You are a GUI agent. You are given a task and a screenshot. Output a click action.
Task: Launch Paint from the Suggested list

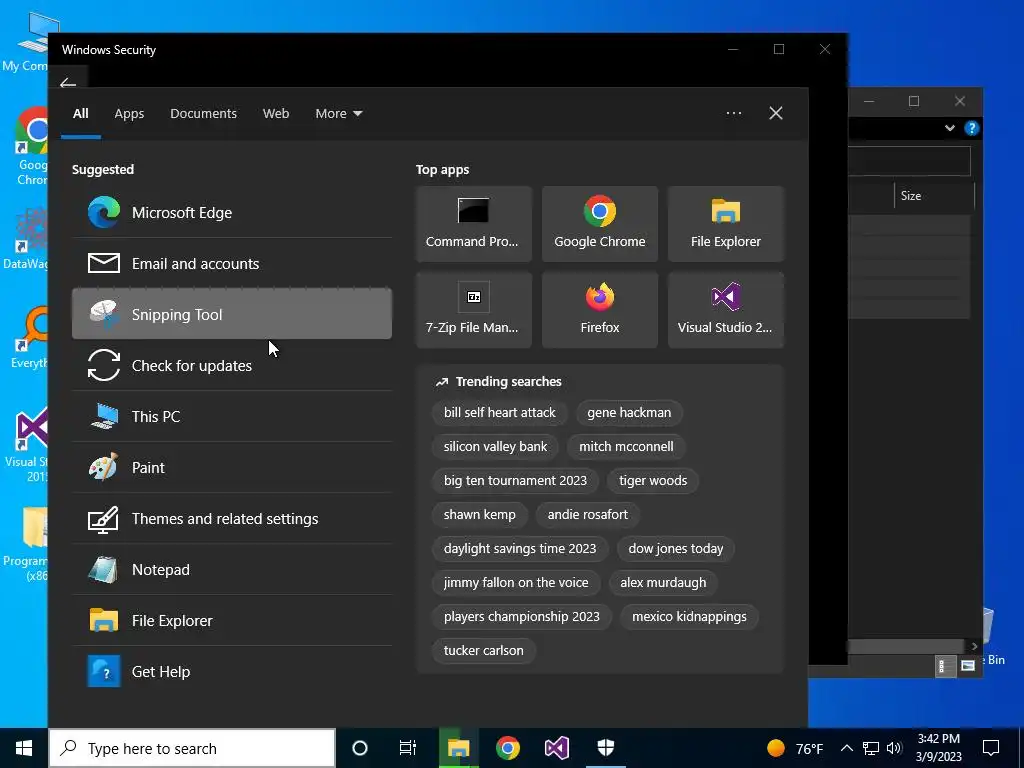(232, 467)
